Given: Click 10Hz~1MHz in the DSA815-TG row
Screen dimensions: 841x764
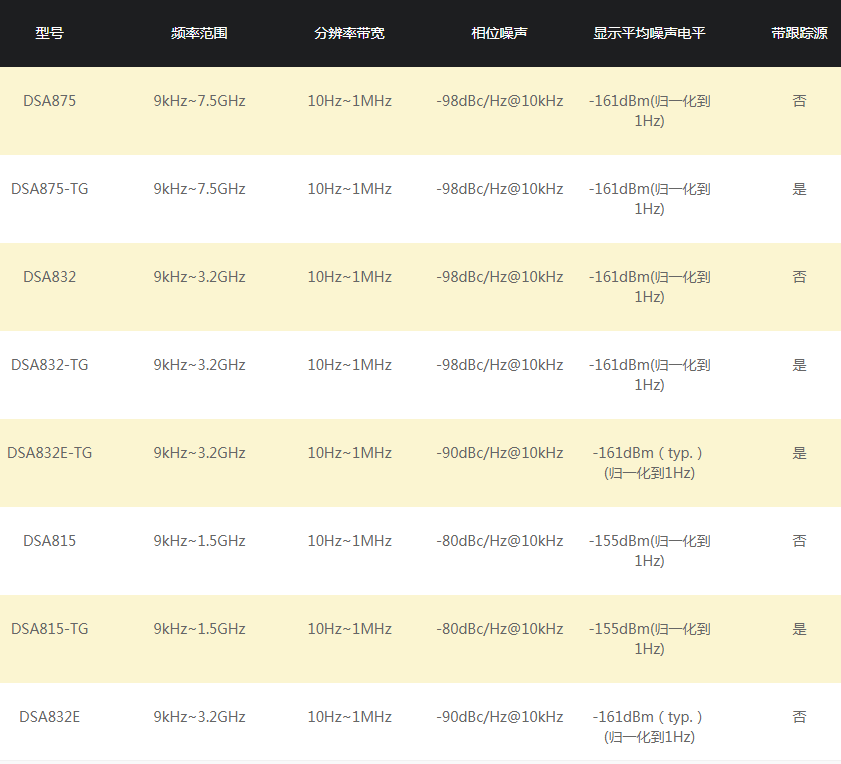Looking at the screenshot, I should coord(350,629).
